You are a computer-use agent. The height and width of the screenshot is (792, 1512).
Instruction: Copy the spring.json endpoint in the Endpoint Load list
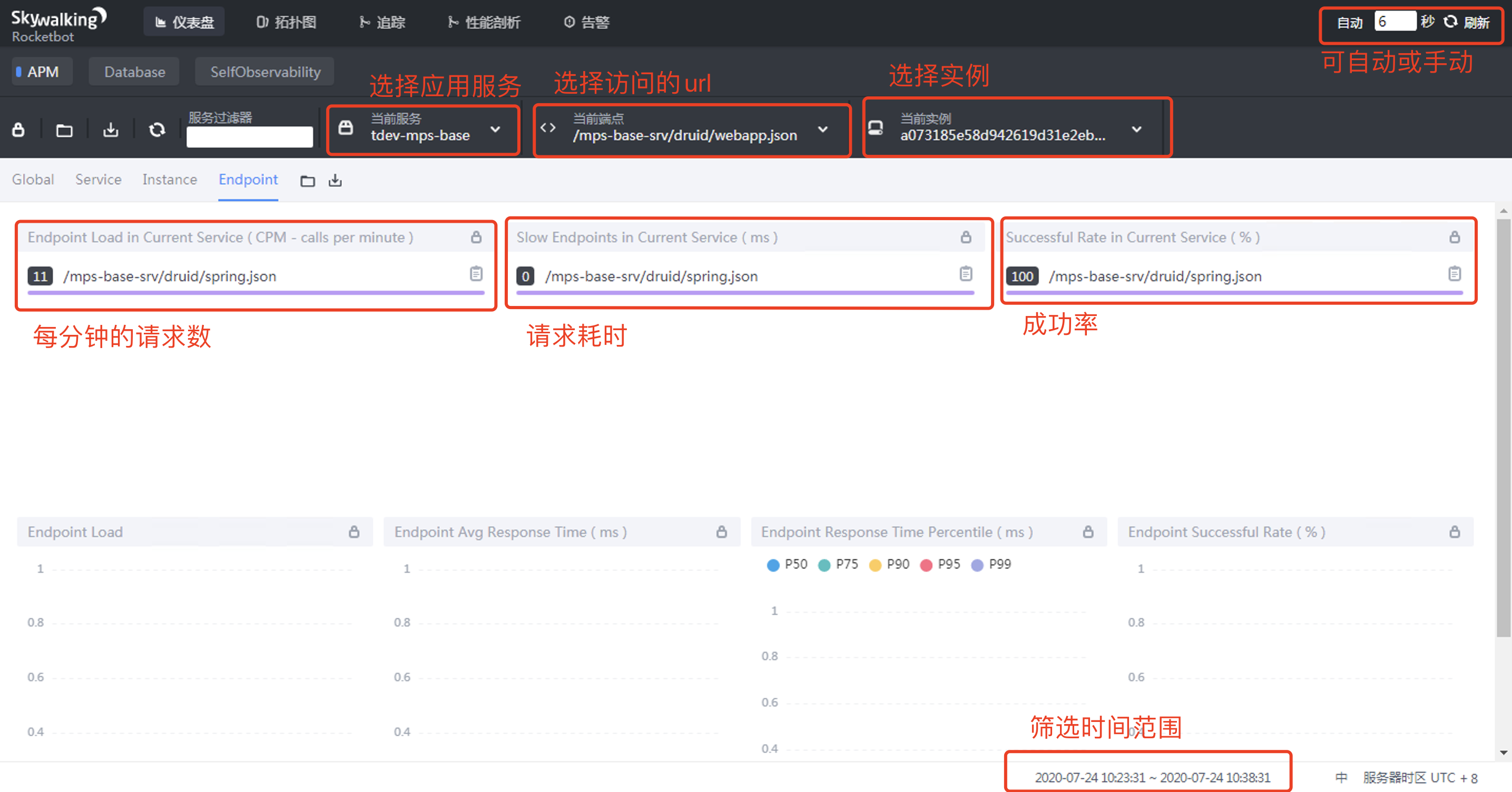[476, 274]
